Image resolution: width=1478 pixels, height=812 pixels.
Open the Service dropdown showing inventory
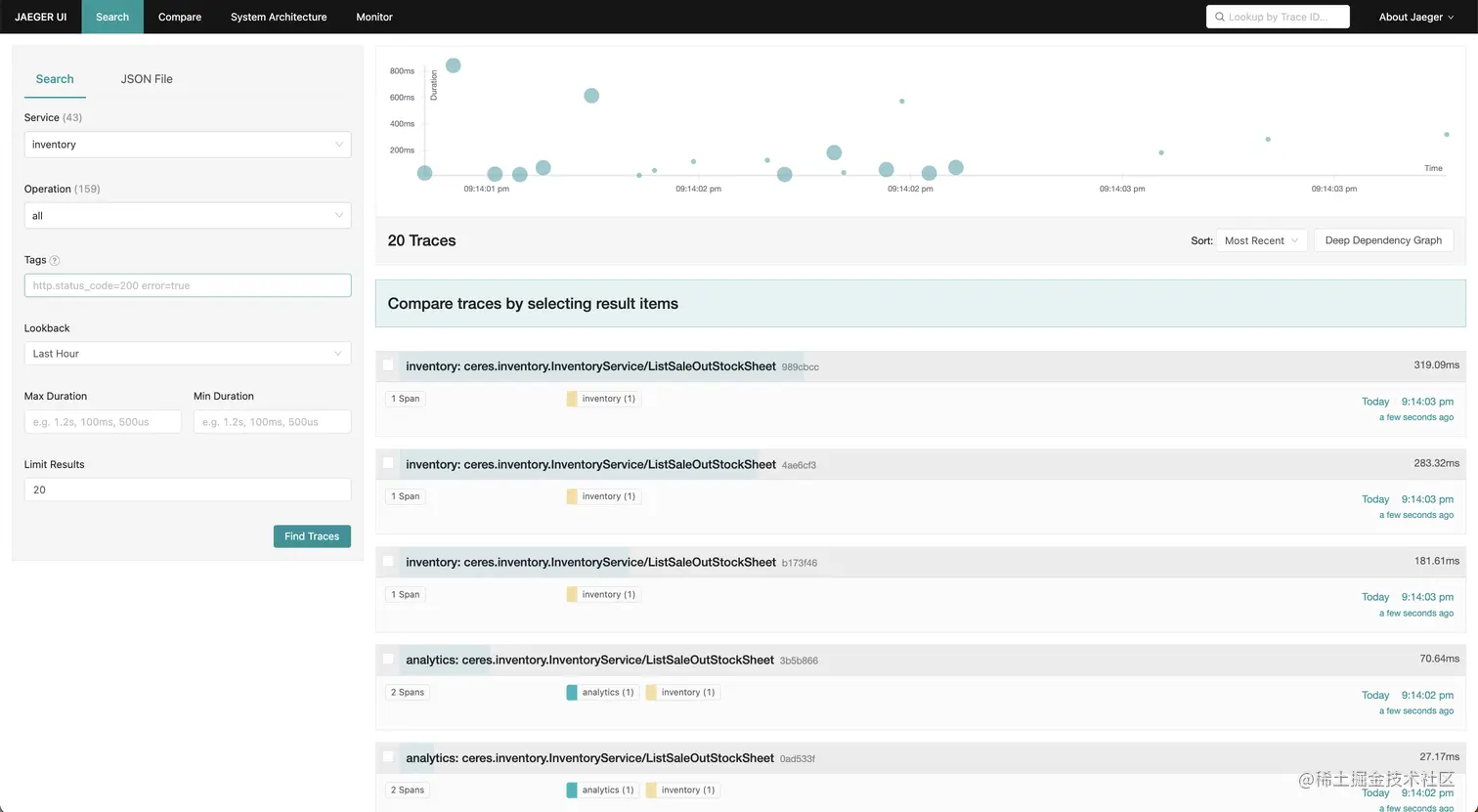187,145
